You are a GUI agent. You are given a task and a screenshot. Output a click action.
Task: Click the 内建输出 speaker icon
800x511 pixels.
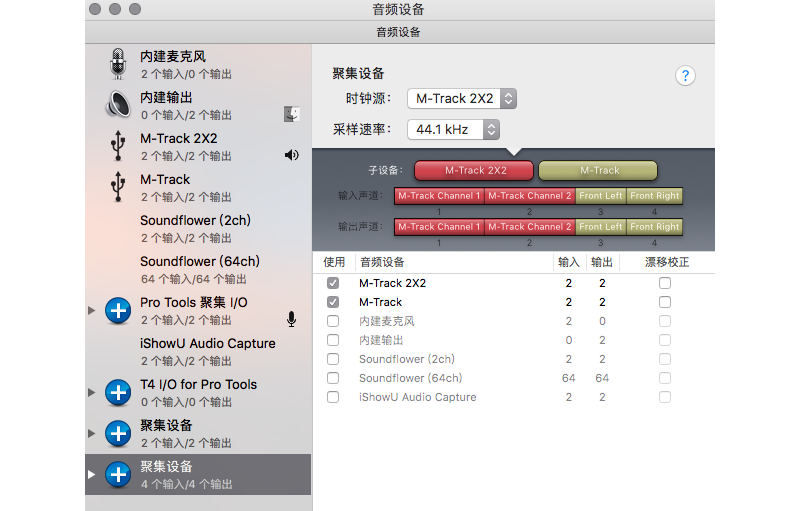tap(118, 105)
